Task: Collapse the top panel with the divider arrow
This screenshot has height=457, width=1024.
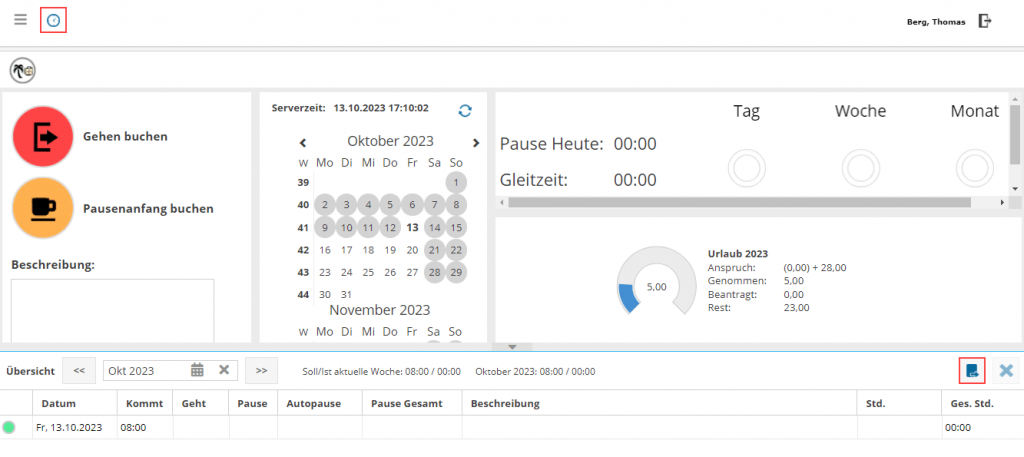Action: [512, 347]
